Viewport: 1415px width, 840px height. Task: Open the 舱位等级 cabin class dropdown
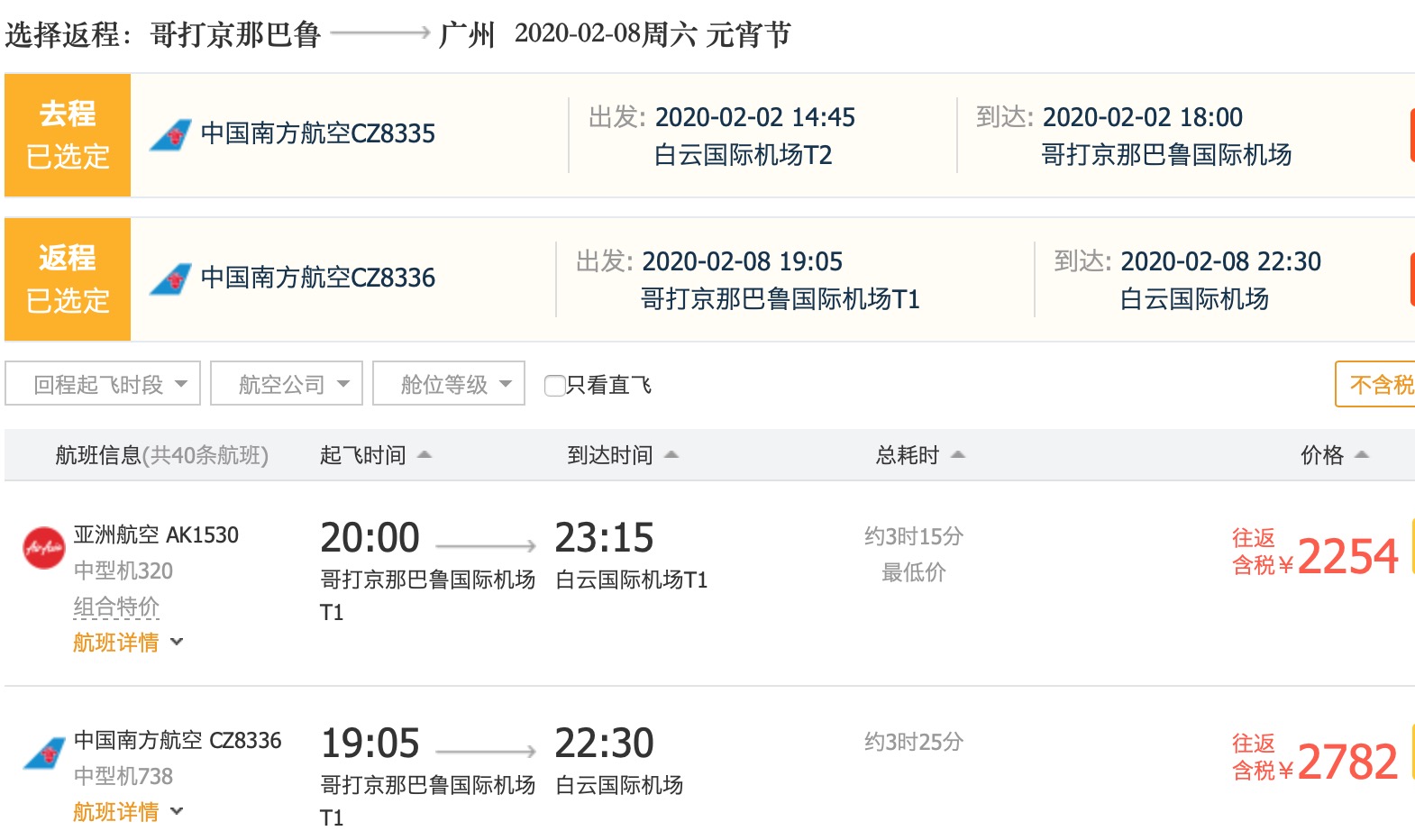[x=449, y=384]
